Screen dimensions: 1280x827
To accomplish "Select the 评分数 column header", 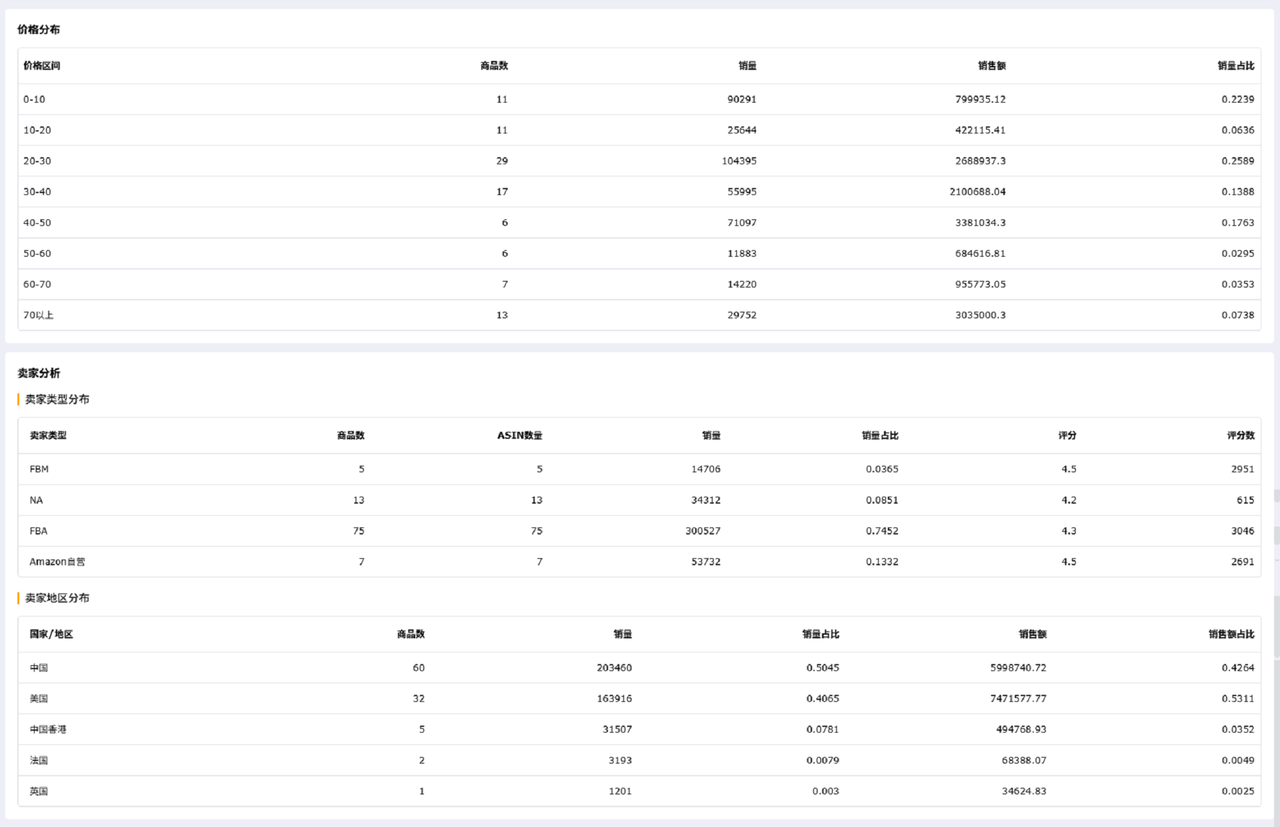I will [1241, 436].
